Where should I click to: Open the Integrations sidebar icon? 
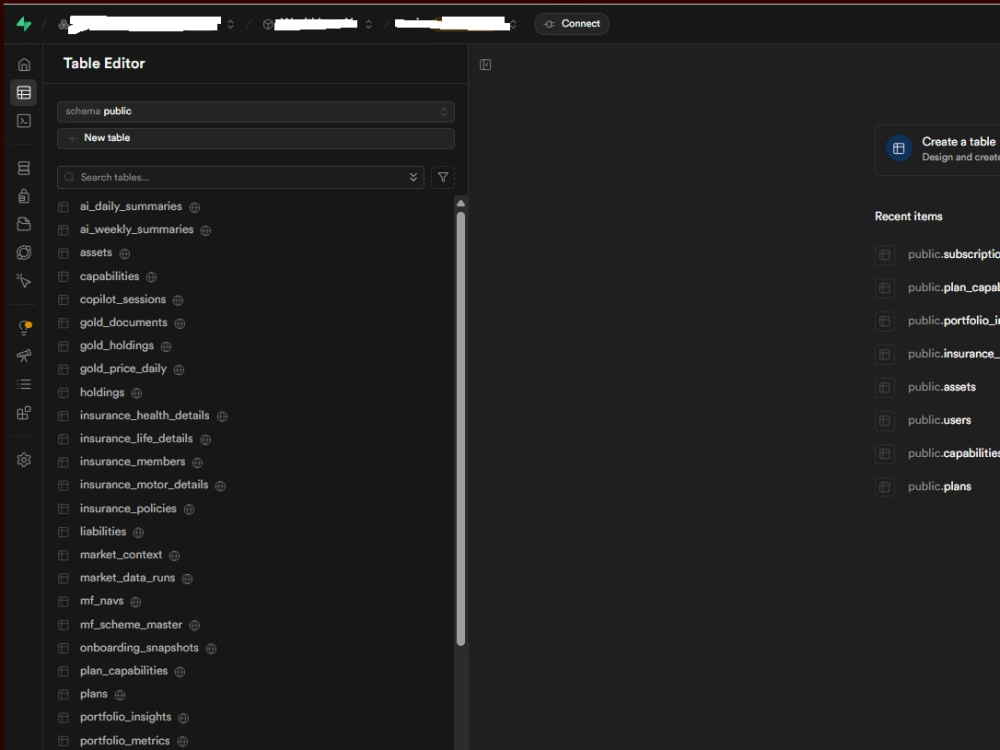tap(24, 413)
